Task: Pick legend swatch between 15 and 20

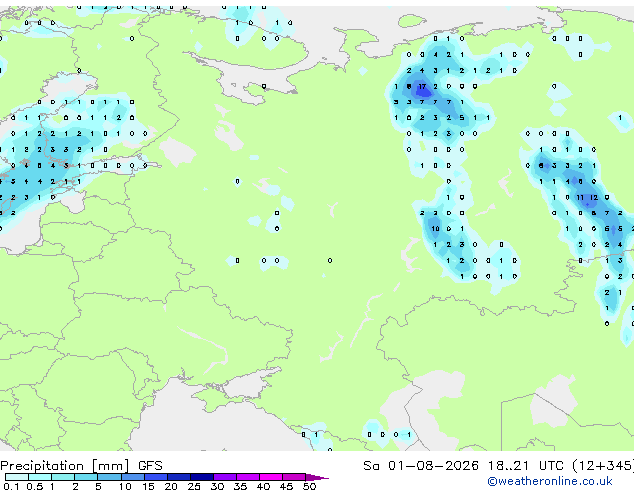Action: [155, 477]
